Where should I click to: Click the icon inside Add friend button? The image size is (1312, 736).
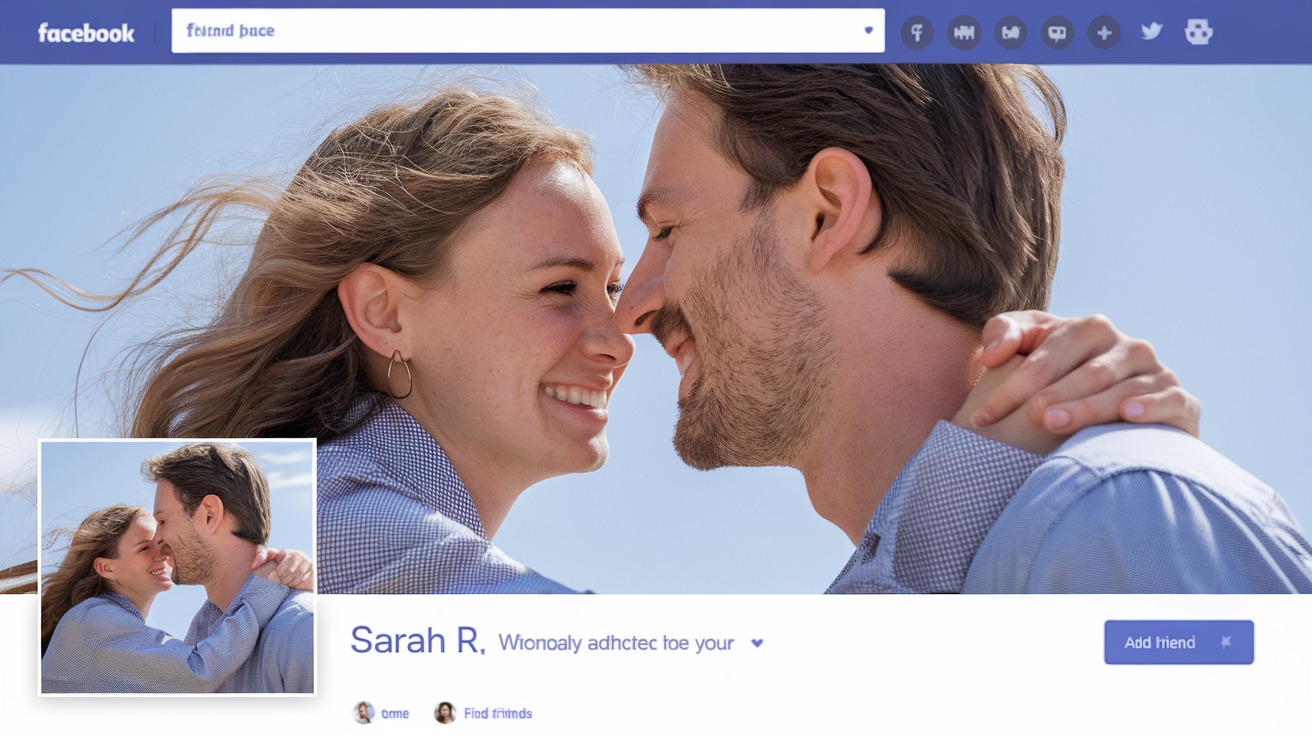point(1226,642)
